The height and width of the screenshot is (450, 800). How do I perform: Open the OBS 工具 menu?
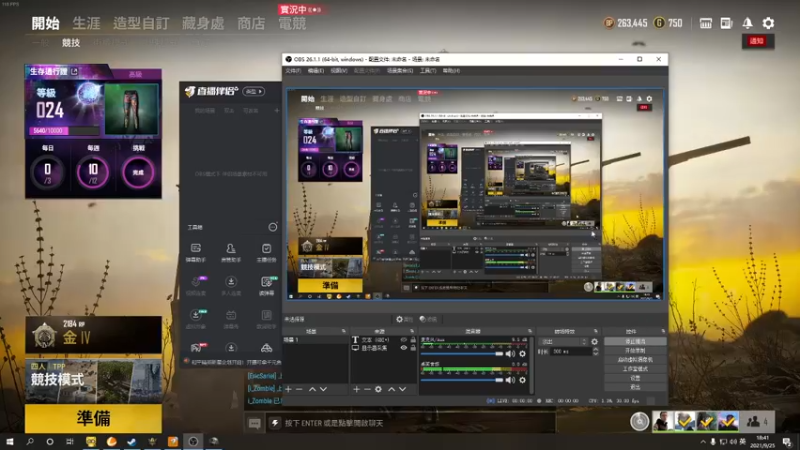[x=428, y=71]
